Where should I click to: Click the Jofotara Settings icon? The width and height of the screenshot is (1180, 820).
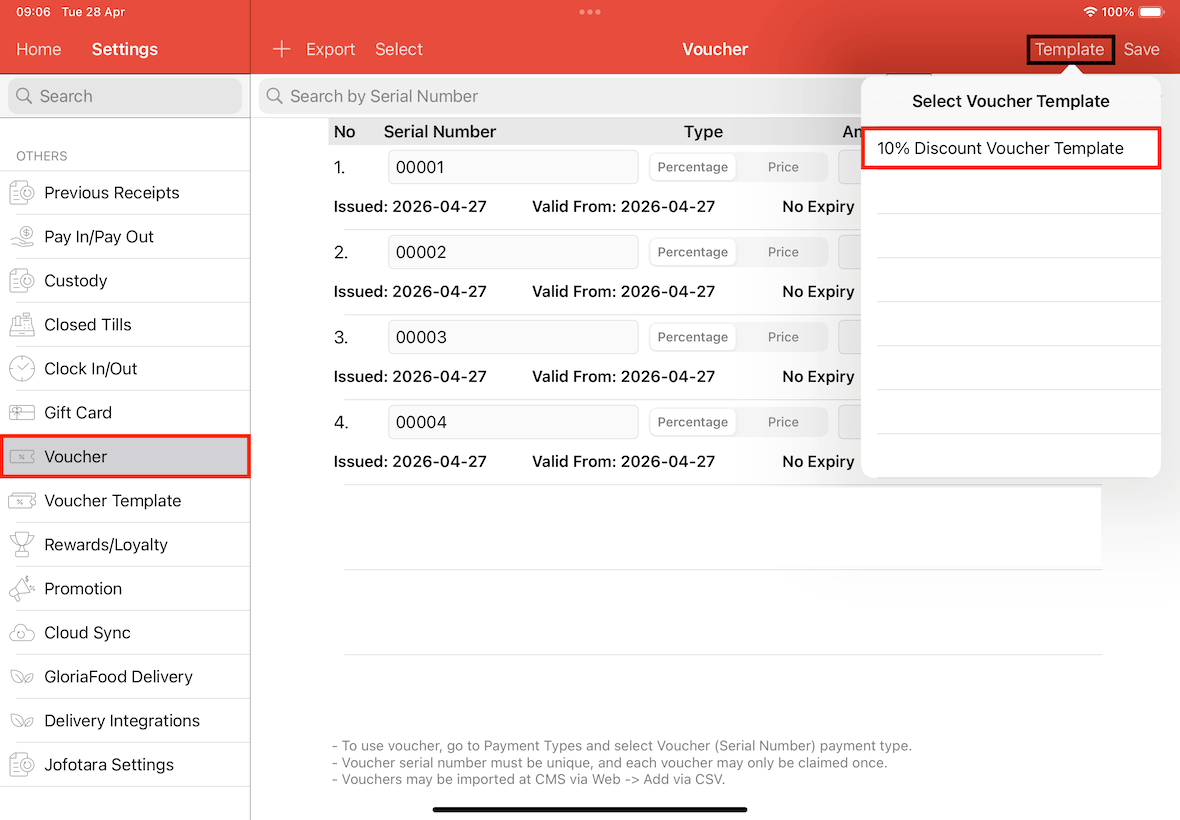(x=22, y=765)
